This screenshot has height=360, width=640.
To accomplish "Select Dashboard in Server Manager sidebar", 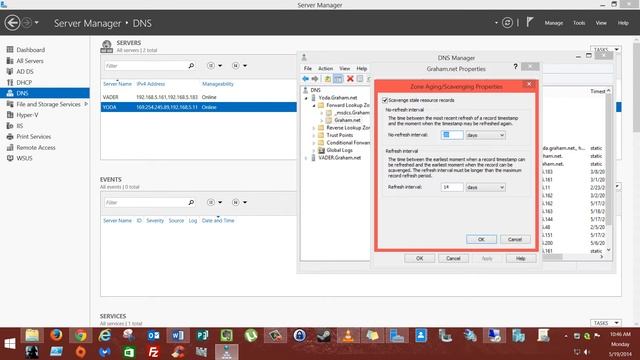I will click(x=31, y=50).
